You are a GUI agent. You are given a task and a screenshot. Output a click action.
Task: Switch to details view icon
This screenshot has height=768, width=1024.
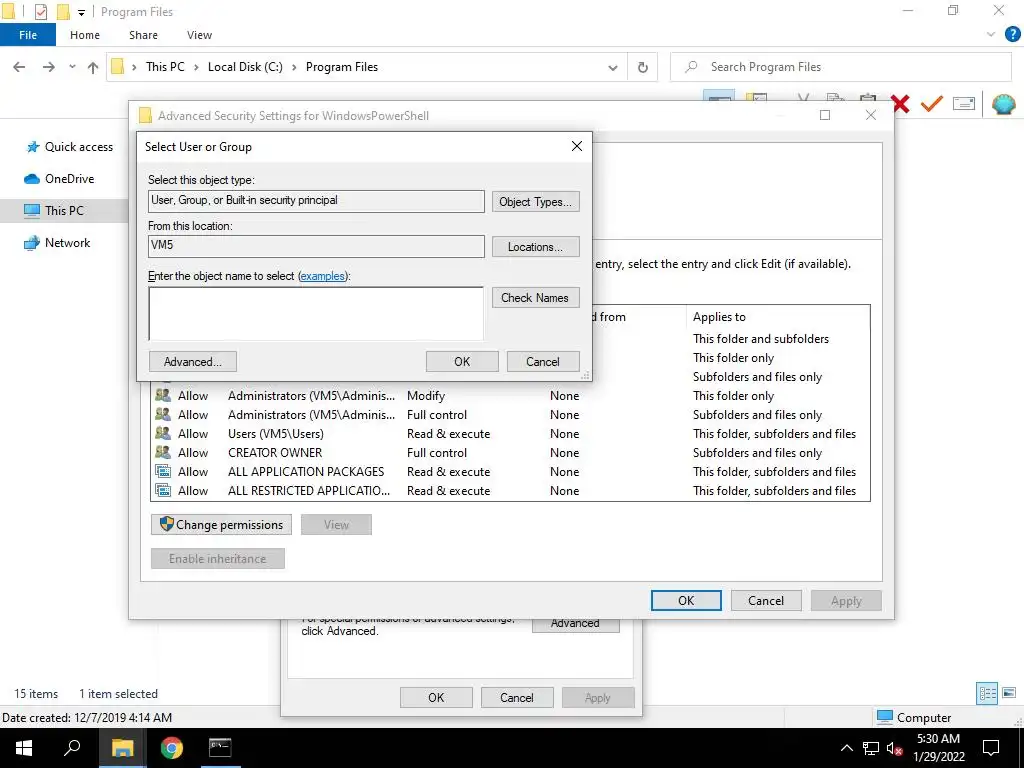(x=987, y=694)
